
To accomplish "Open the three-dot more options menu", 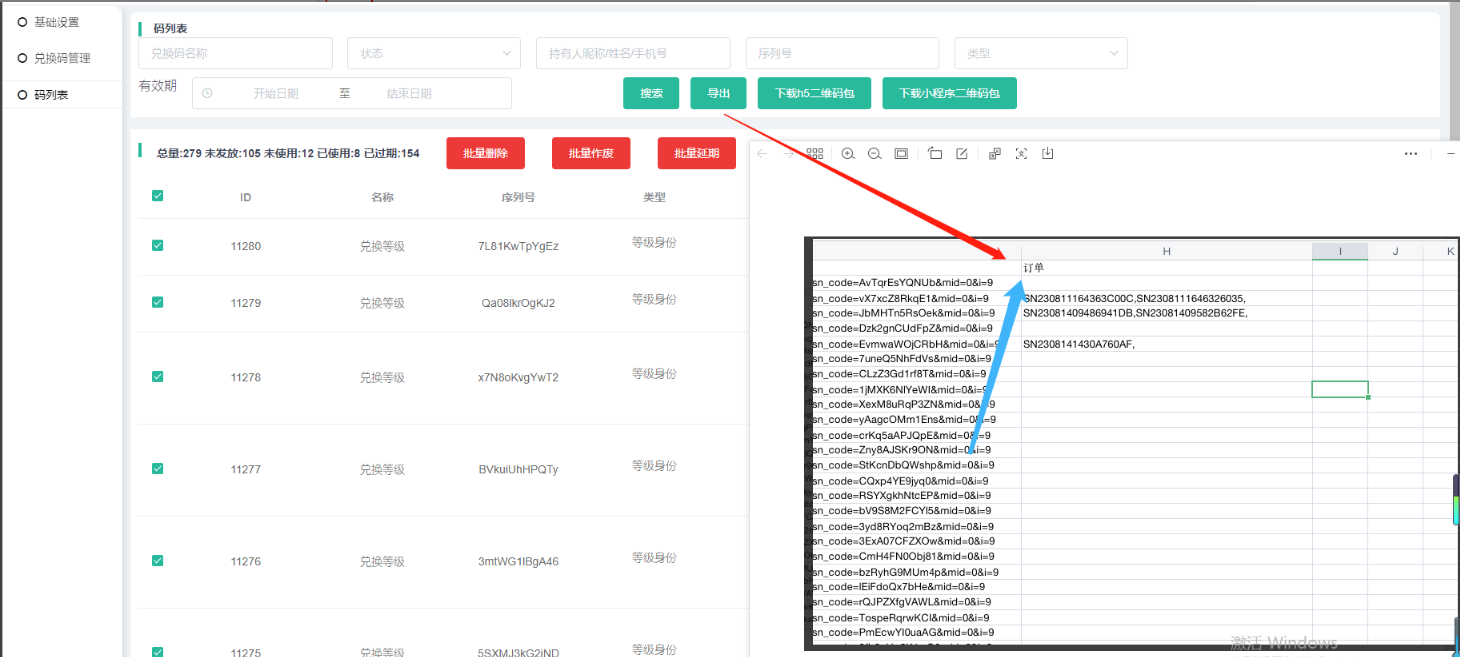I will [x=1410, y=154].
